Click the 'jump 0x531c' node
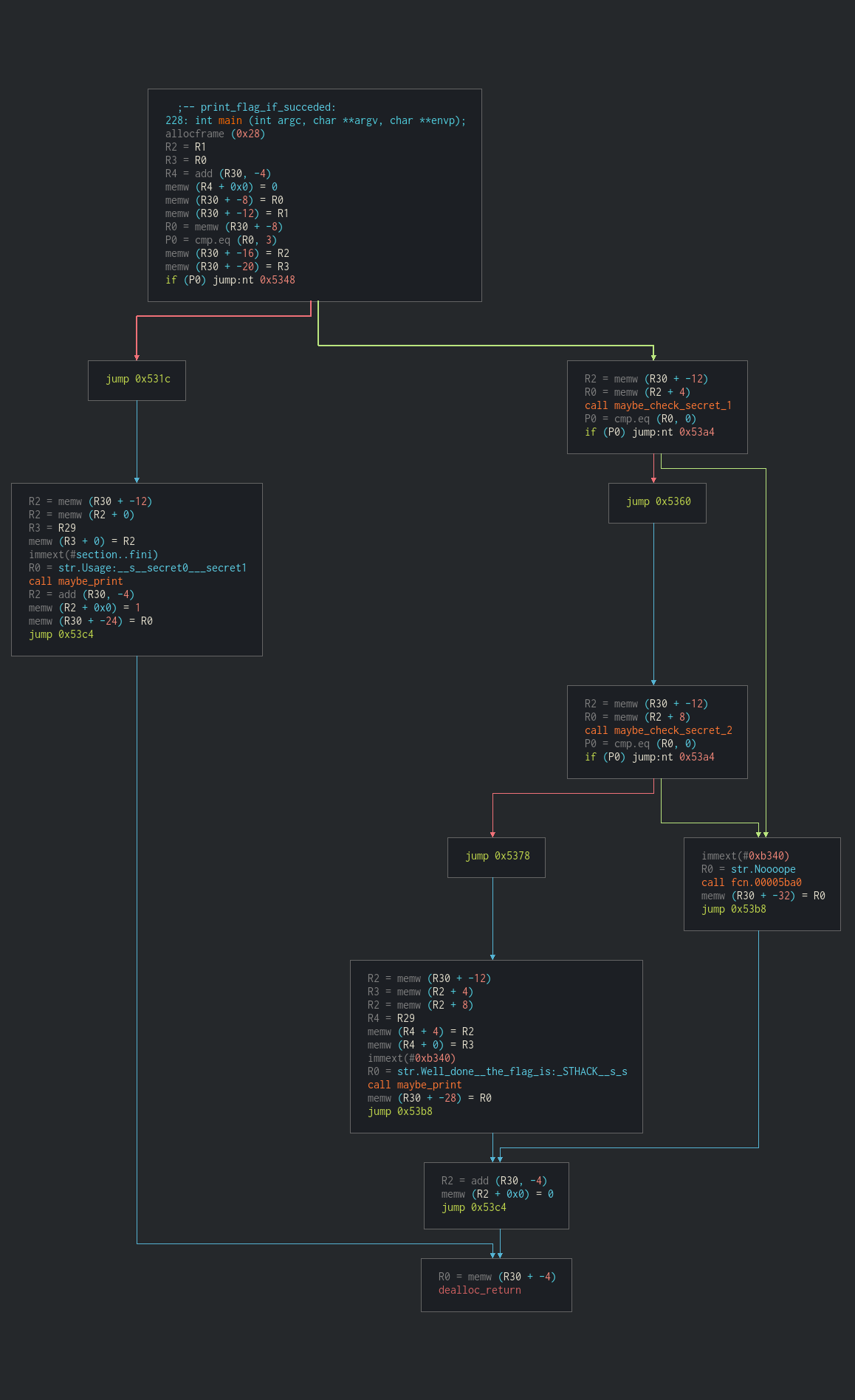This screenshot has height=1400, width=855. tap(137, 380)
